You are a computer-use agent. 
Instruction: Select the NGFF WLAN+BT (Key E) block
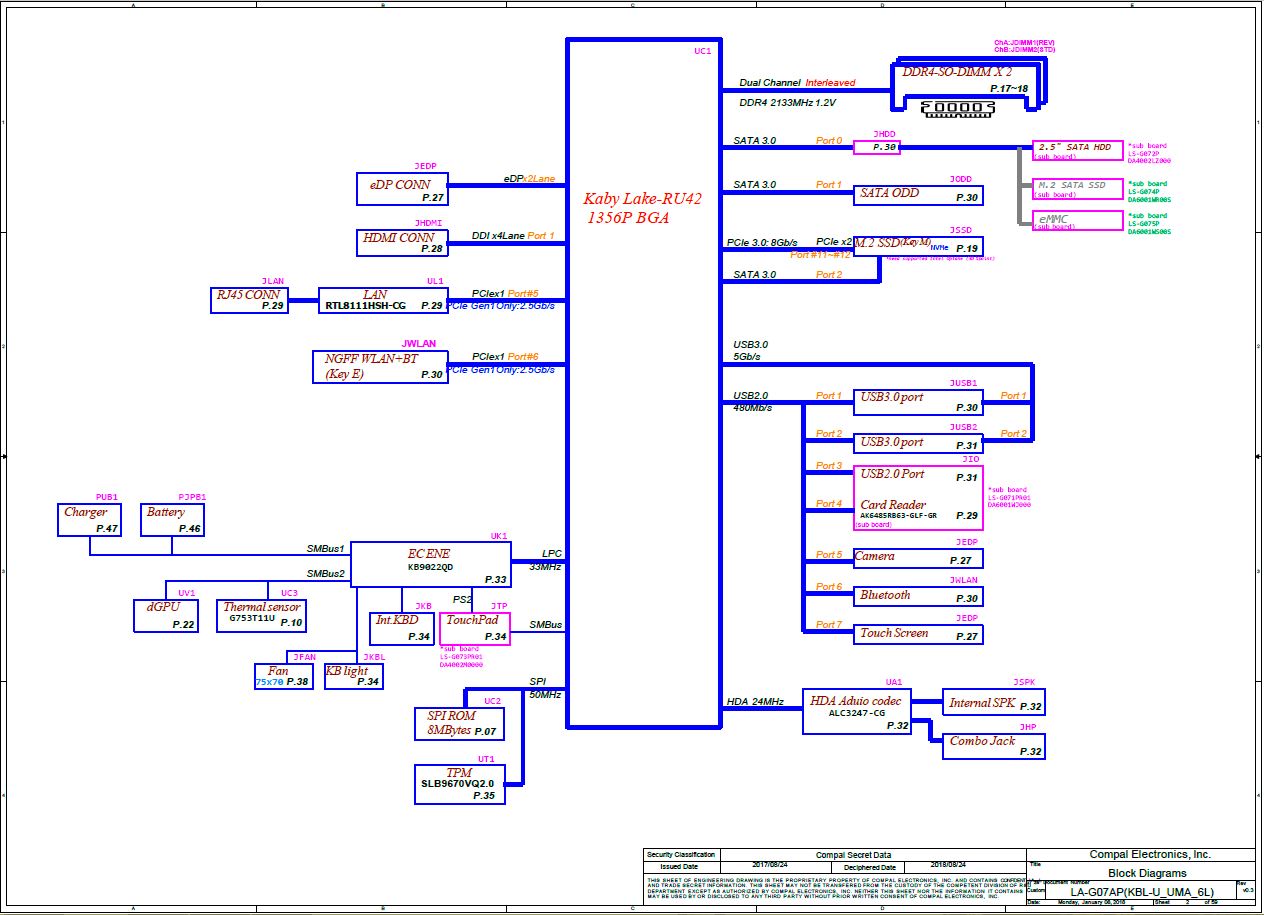click(380, 366)
